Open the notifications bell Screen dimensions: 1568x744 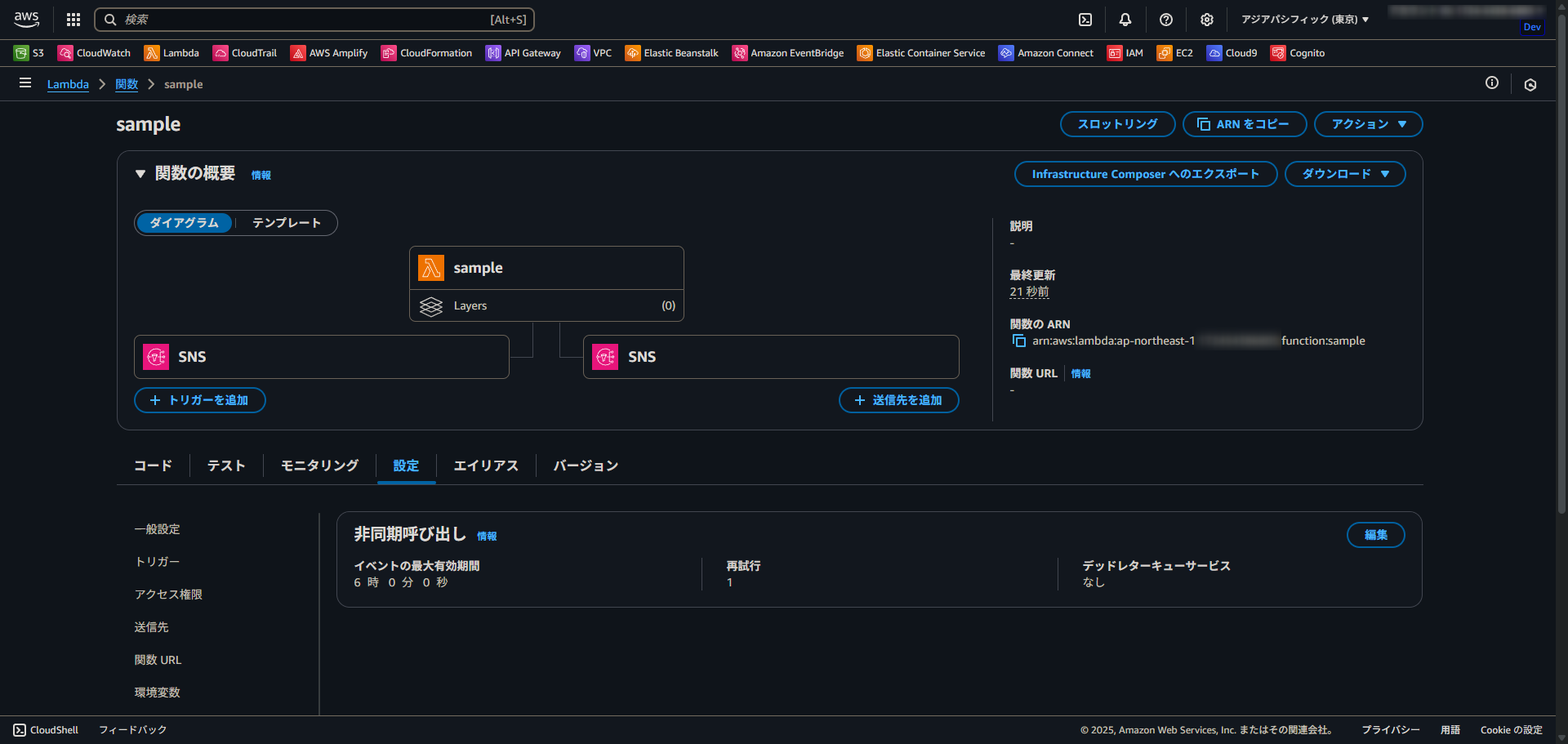click(x=1125, y=20)
